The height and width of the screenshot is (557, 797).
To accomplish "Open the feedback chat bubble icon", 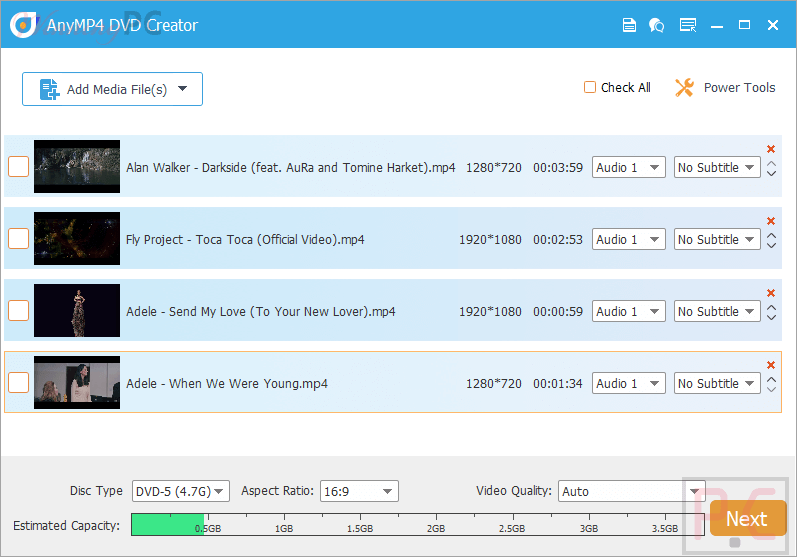I will click(x=656, y=25).
